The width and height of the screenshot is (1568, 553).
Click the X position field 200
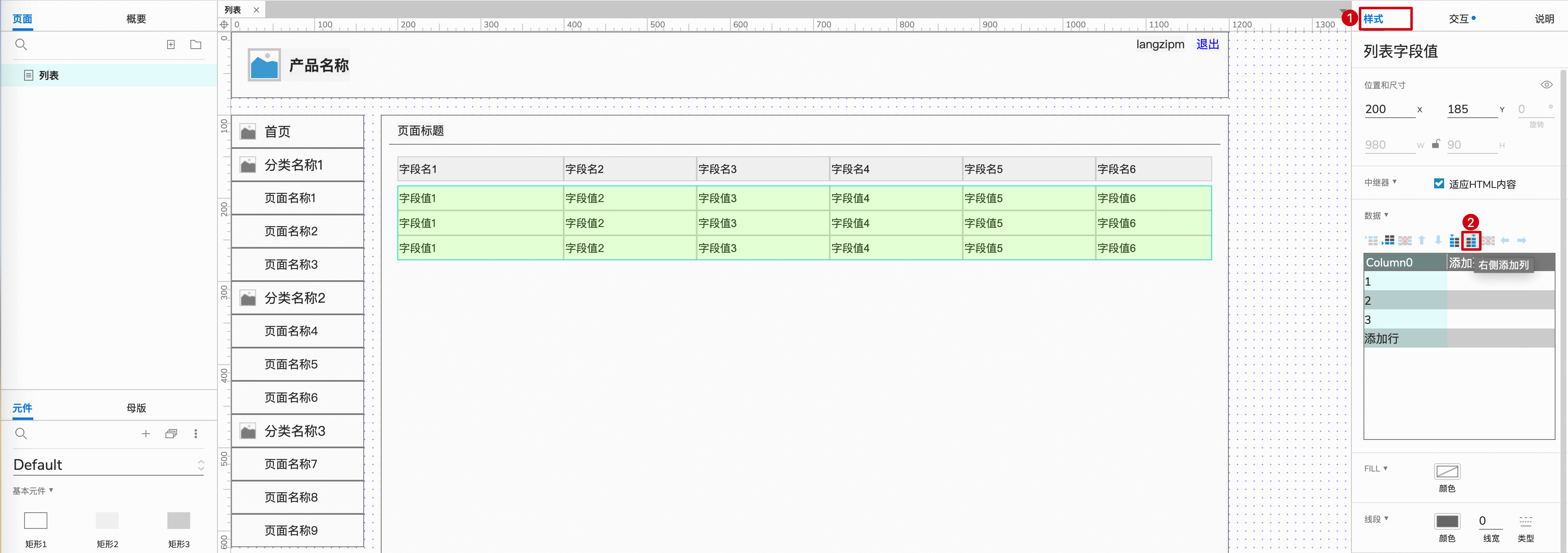(x=1389, y=109)
